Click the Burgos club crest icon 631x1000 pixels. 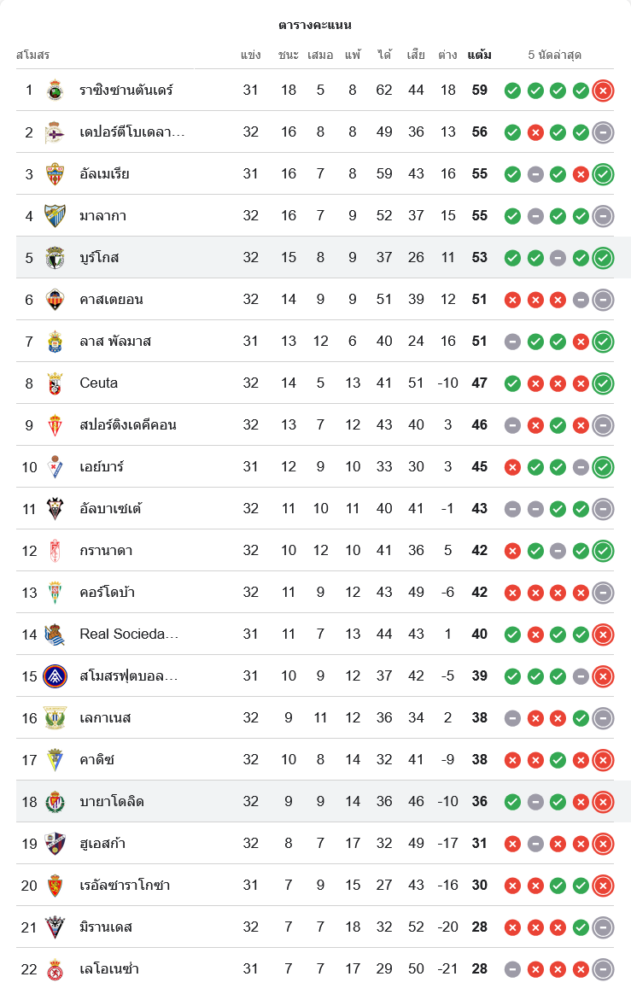point(55,258)
